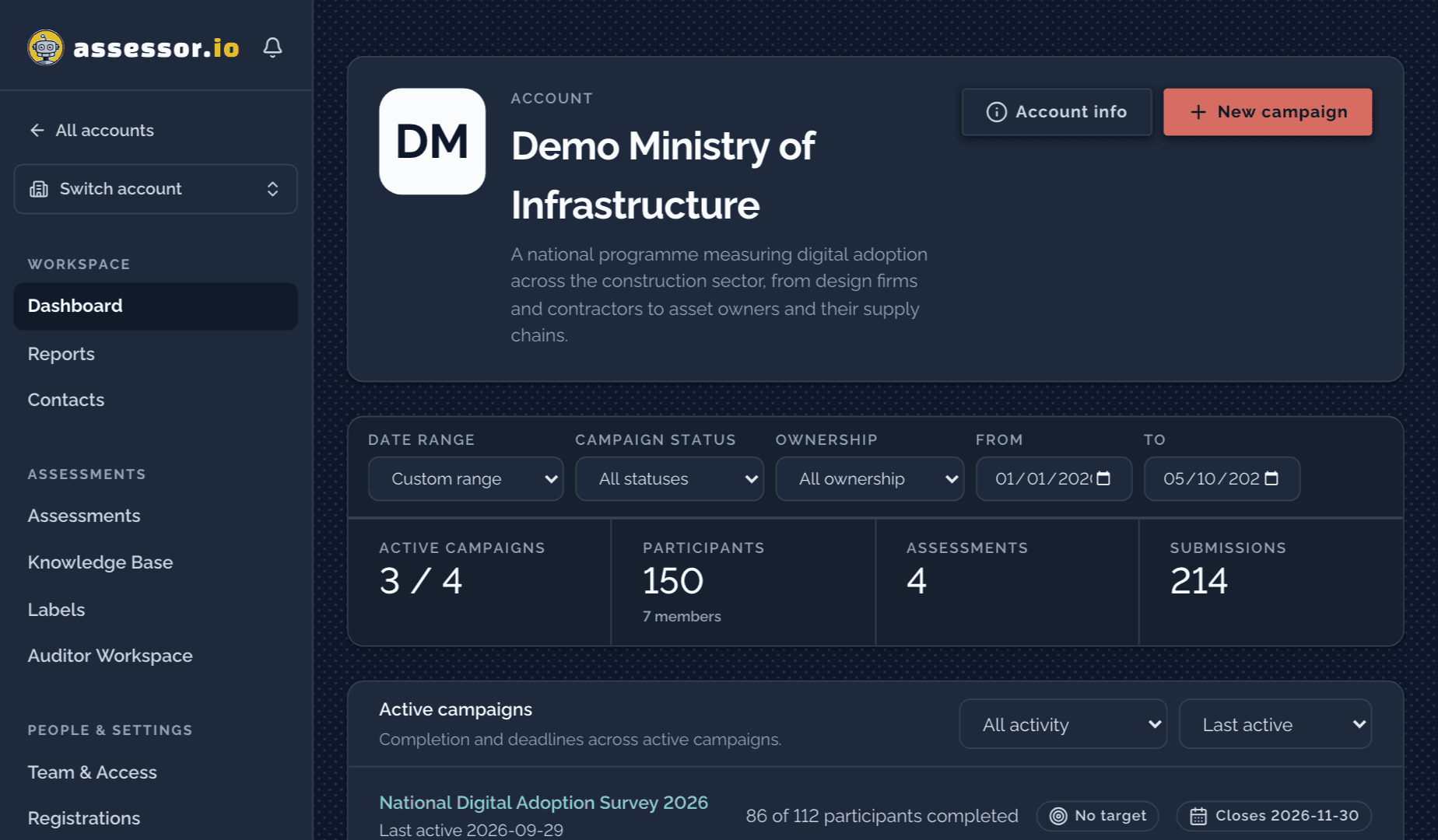Screen dimensions: 1438x840
Task: Click the From date field 01/01/202
Action: (x=1054, y=478)
